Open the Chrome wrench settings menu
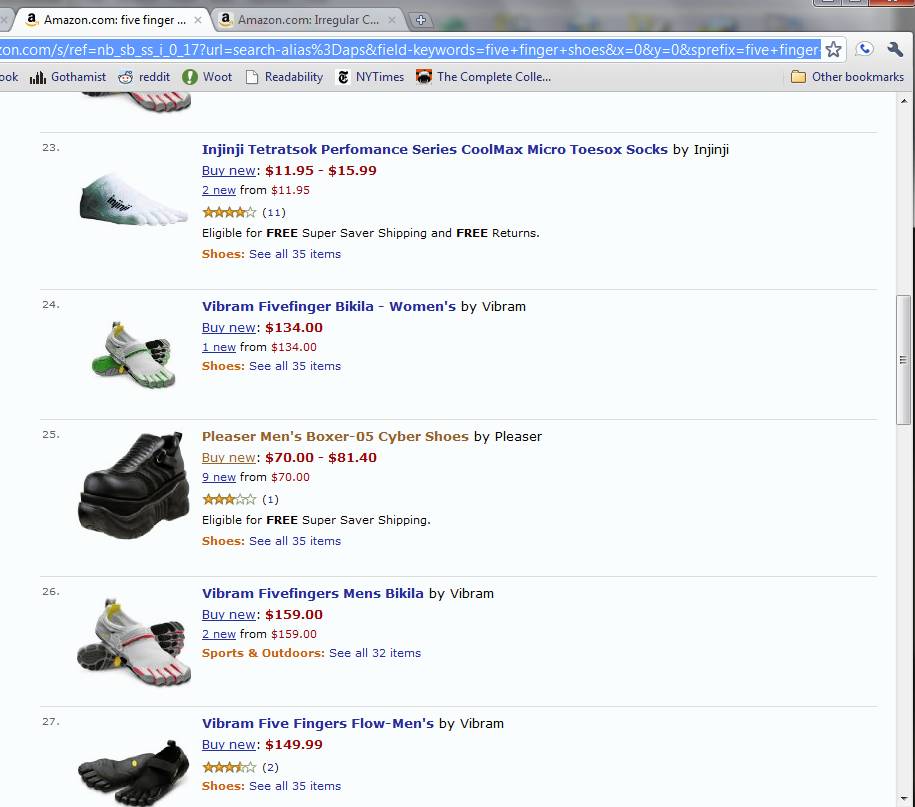 [893, 48]
